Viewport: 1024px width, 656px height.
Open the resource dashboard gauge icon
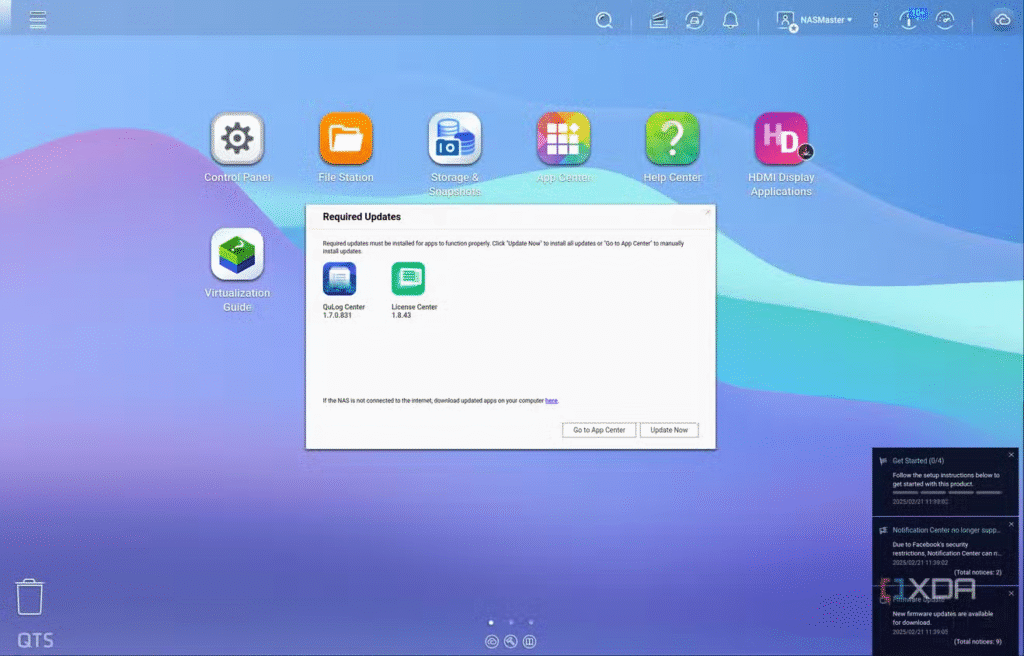[945, 20]
